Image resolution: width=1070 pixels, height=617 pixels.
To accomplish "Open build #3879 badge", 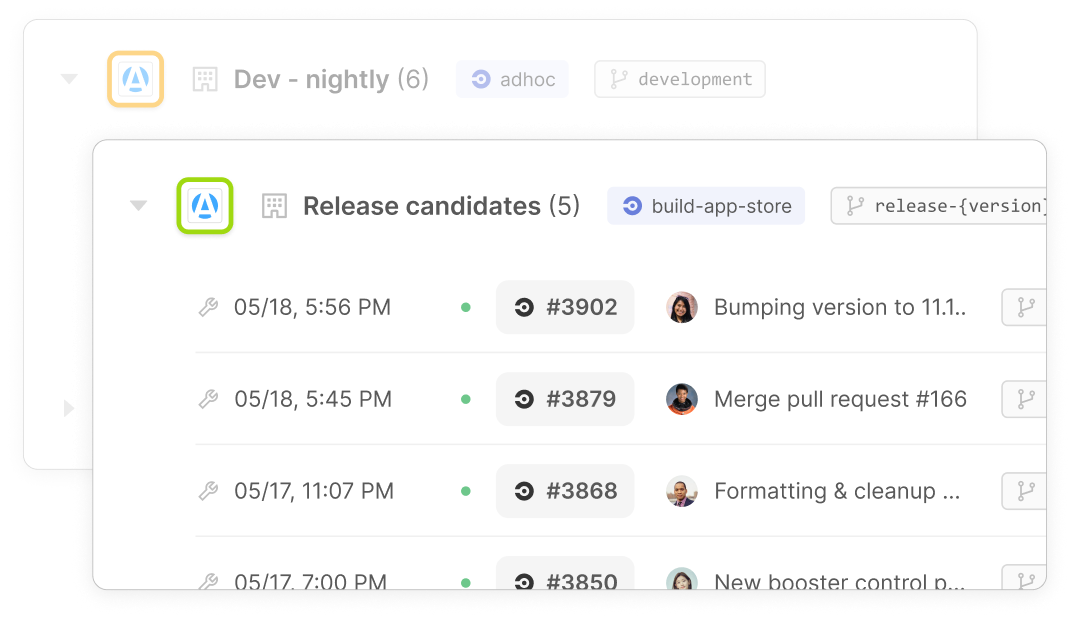I will [x=565, y=400].
